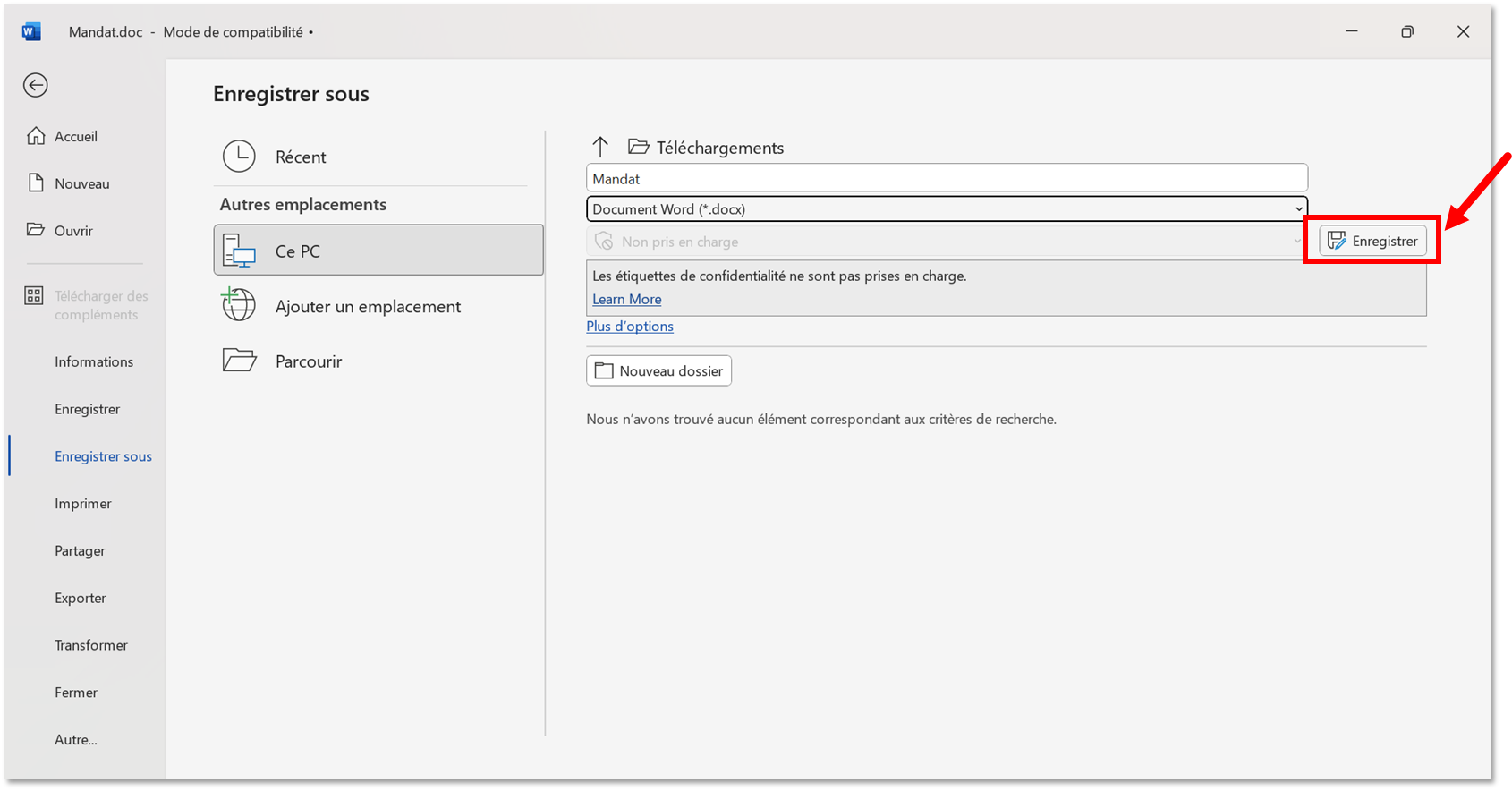Click the 'Nous n'avons trouvé aucun élément' message
This screenshot has width=1512, height=791.
pos(821,419)
